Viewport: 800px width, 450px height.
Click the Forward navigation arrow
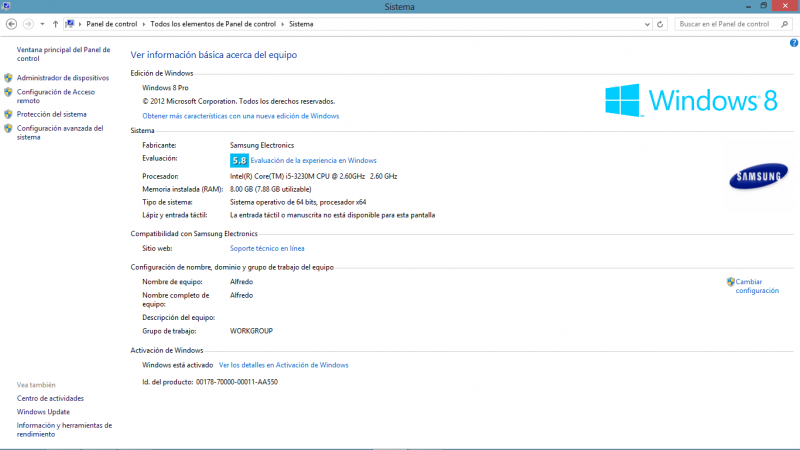pos(29,24)
